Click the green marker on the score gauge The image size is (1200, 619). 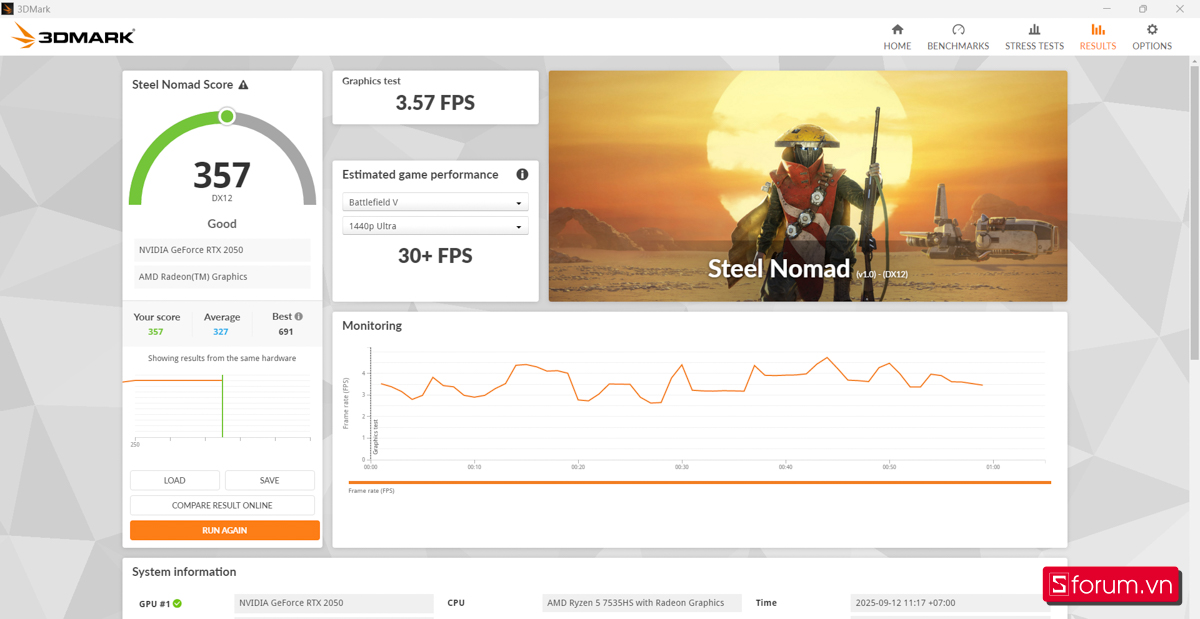pos(227,117)
